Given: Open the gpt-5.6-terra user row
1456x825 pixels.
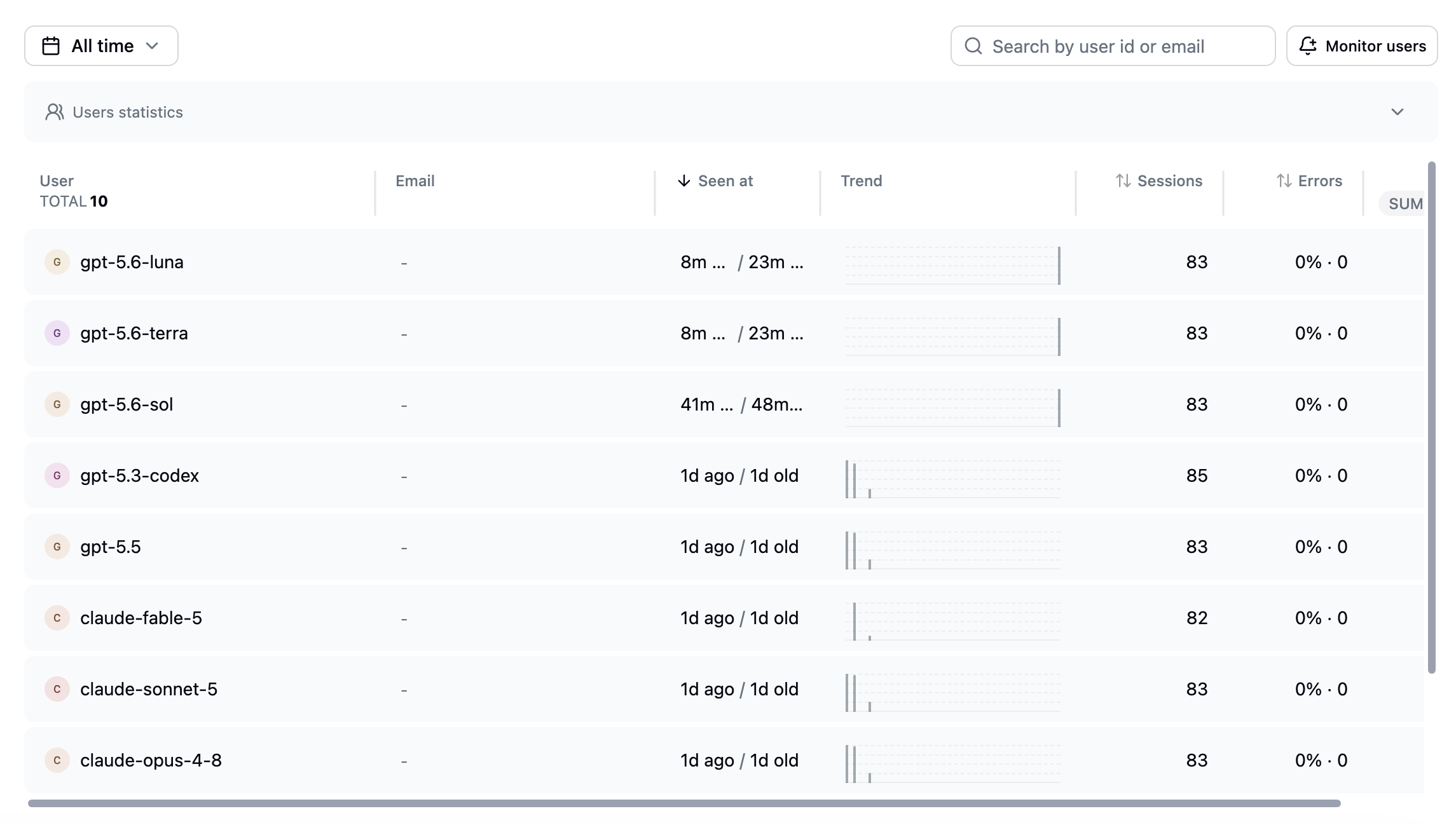Looking at the screenshot, I should tap(725, 333).
